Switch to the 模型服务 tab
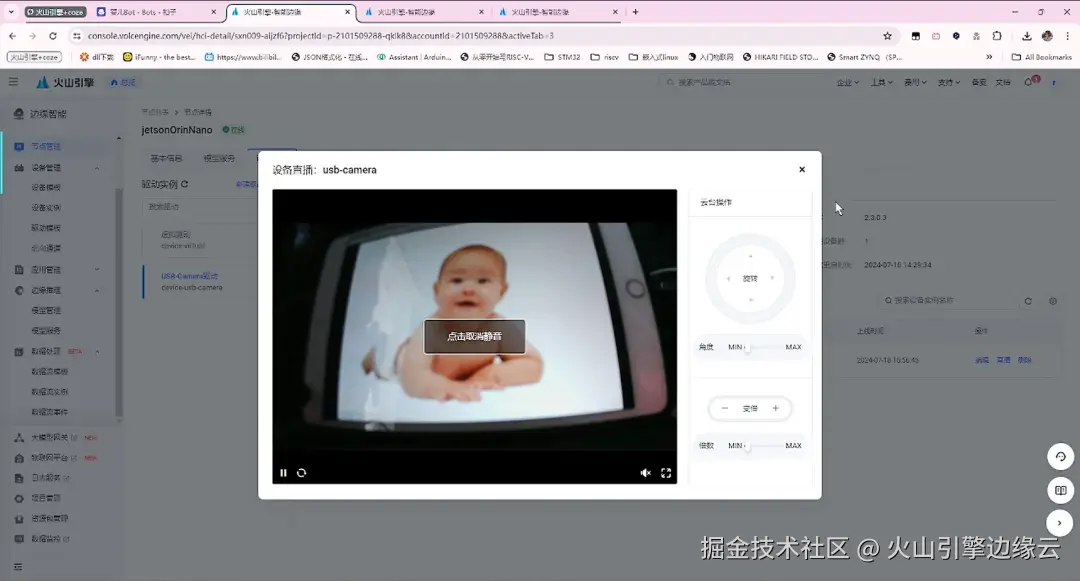 [x=220, y=157]
